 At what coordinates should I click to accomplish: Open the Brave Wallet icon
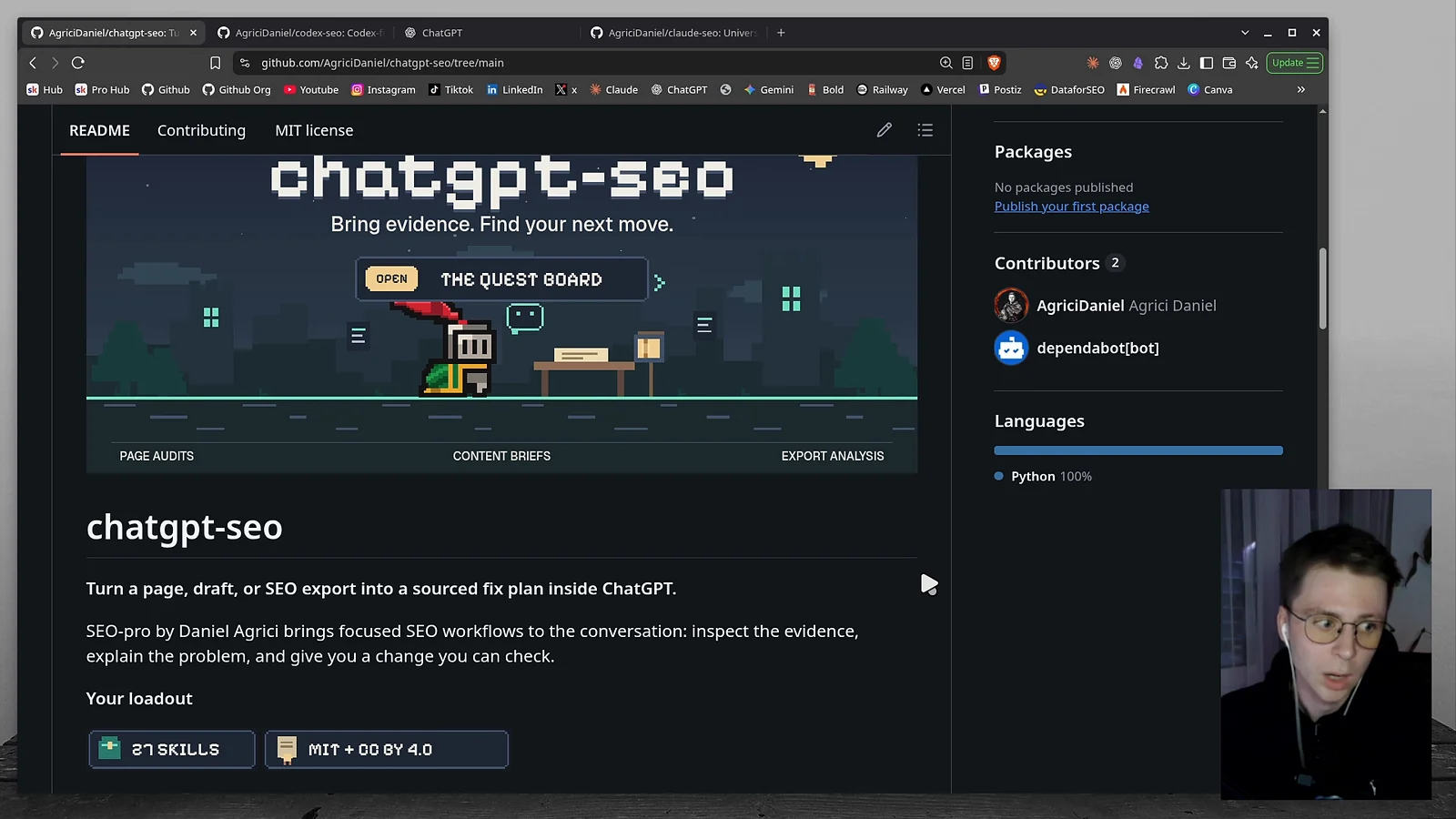coord(1228,63)
